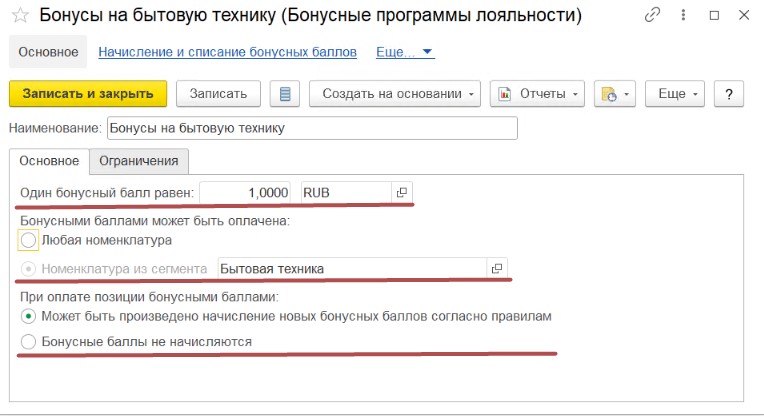Click the document-with-clock icon button
The width and height of the screenshot is (764, 416).
(614, 94)
